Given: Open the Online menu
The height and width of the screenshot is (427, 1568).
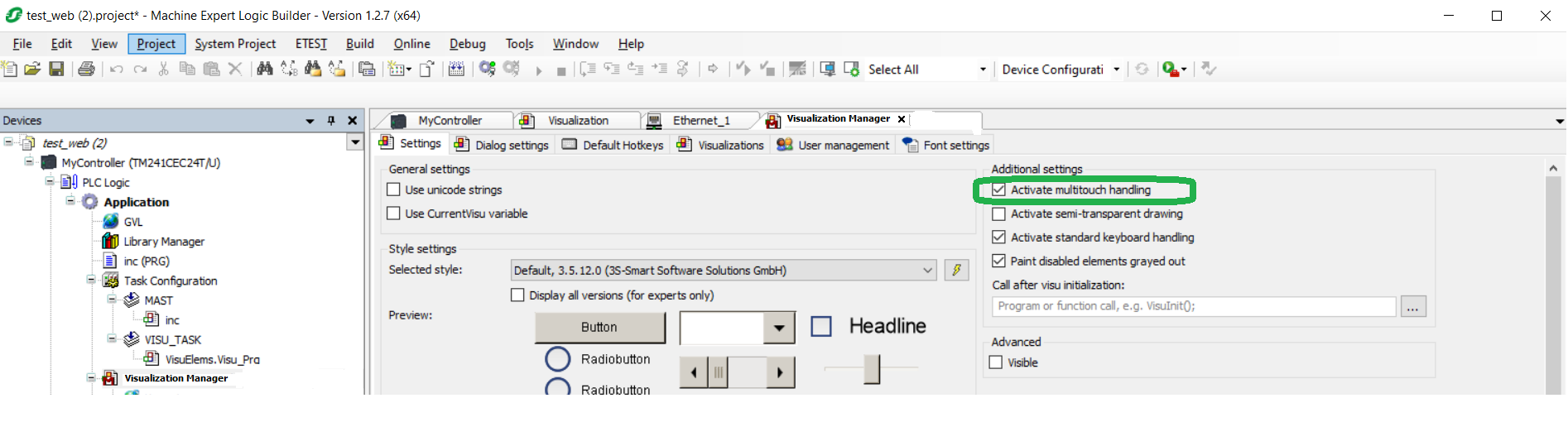Looking at the screenshot, I should point(411,44).
